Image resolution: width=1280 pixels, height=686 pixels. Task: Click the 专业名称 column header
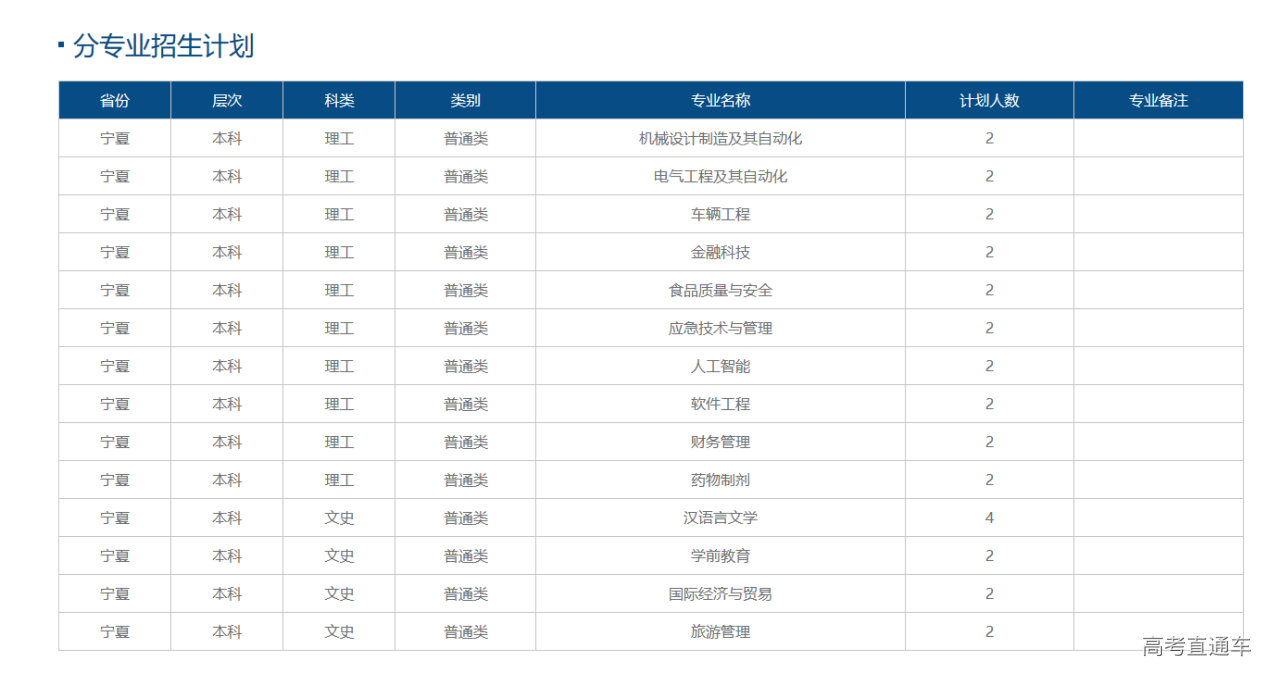point(720,100)
